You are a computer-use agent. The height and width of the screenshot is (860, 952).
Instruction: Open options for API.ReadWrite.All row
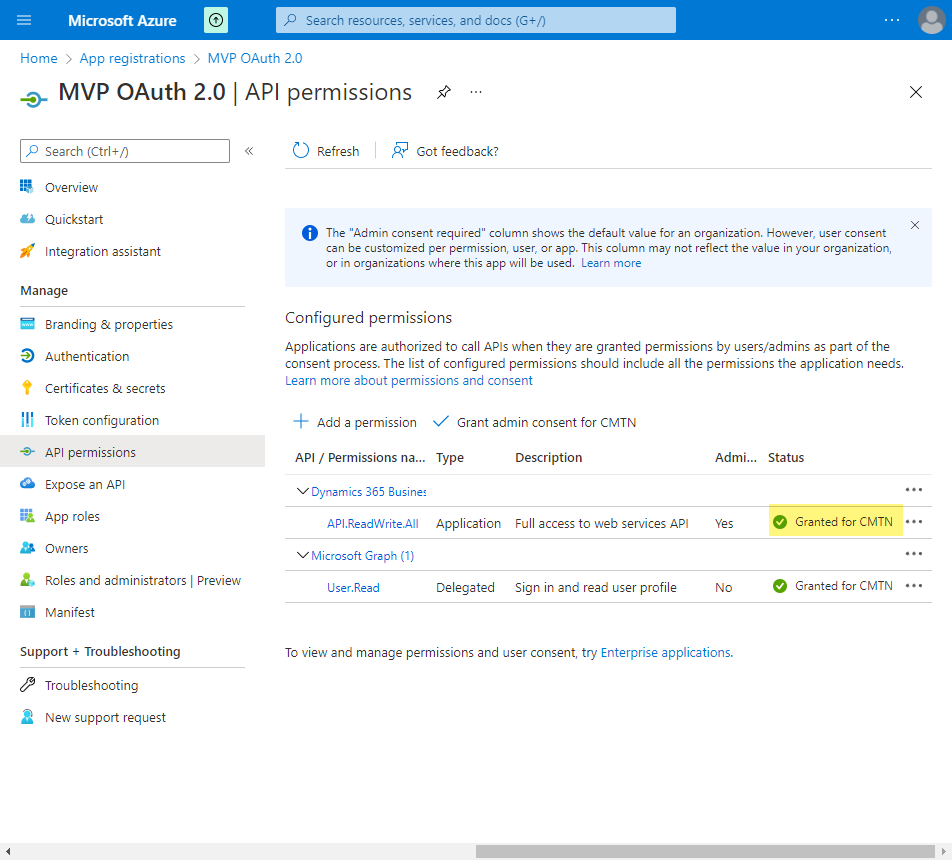click(914, 522)
